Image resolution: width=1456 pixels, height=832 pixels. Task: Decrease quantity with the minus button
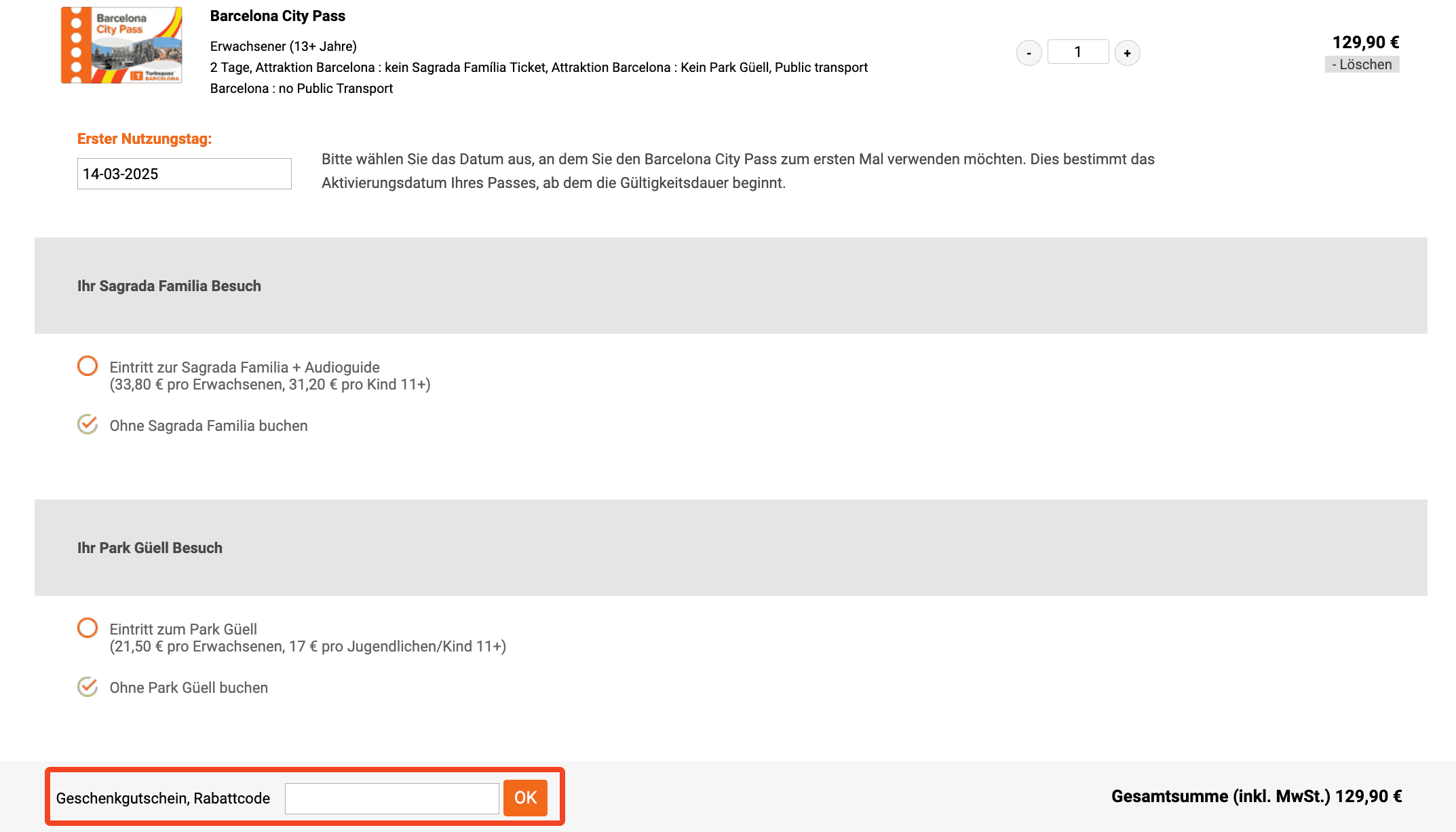point(1029,53)
